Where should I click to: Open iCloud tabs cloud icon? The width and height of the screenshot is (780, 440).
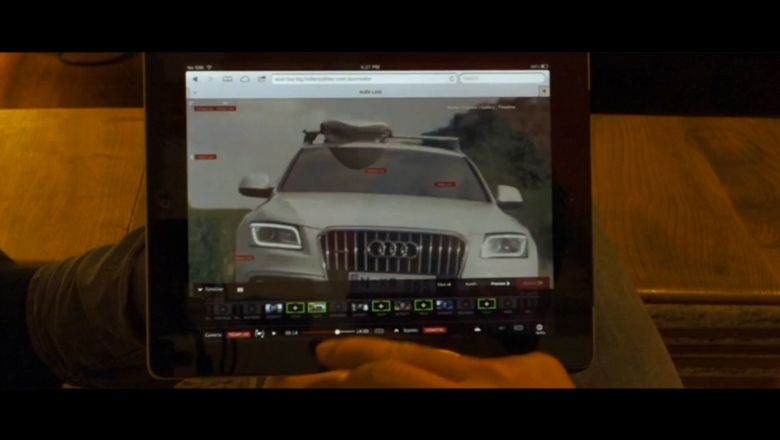tap(245, 79)
